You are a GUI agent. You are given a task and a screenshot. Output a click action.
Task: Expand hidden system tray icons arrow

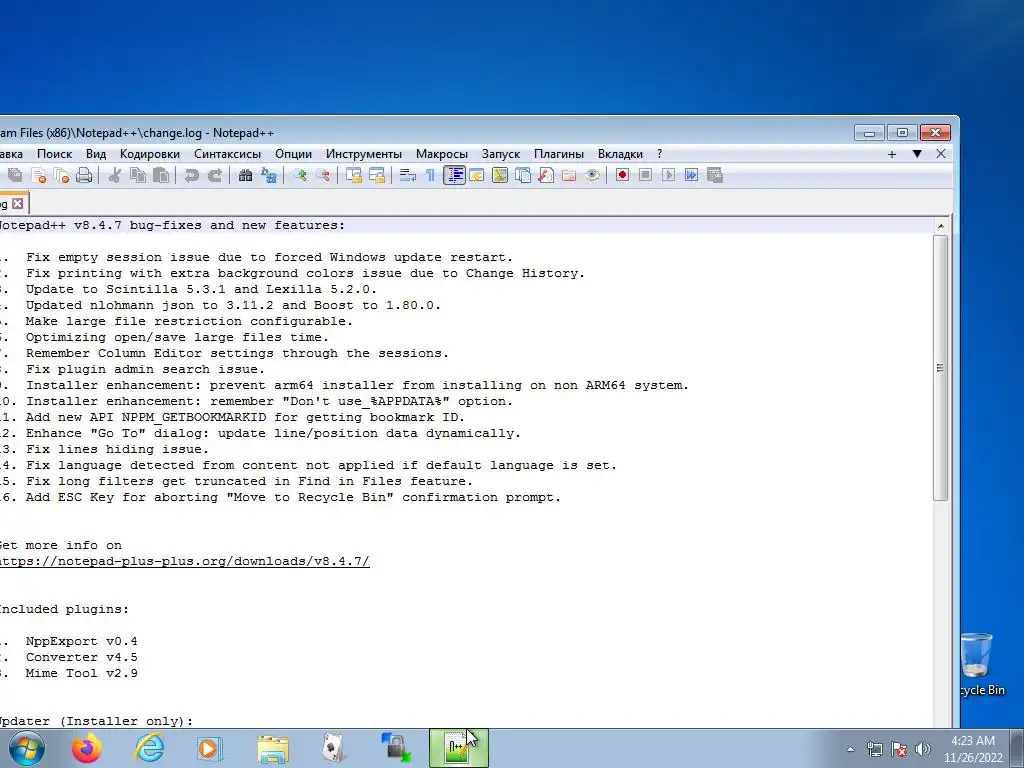[850, 749]
